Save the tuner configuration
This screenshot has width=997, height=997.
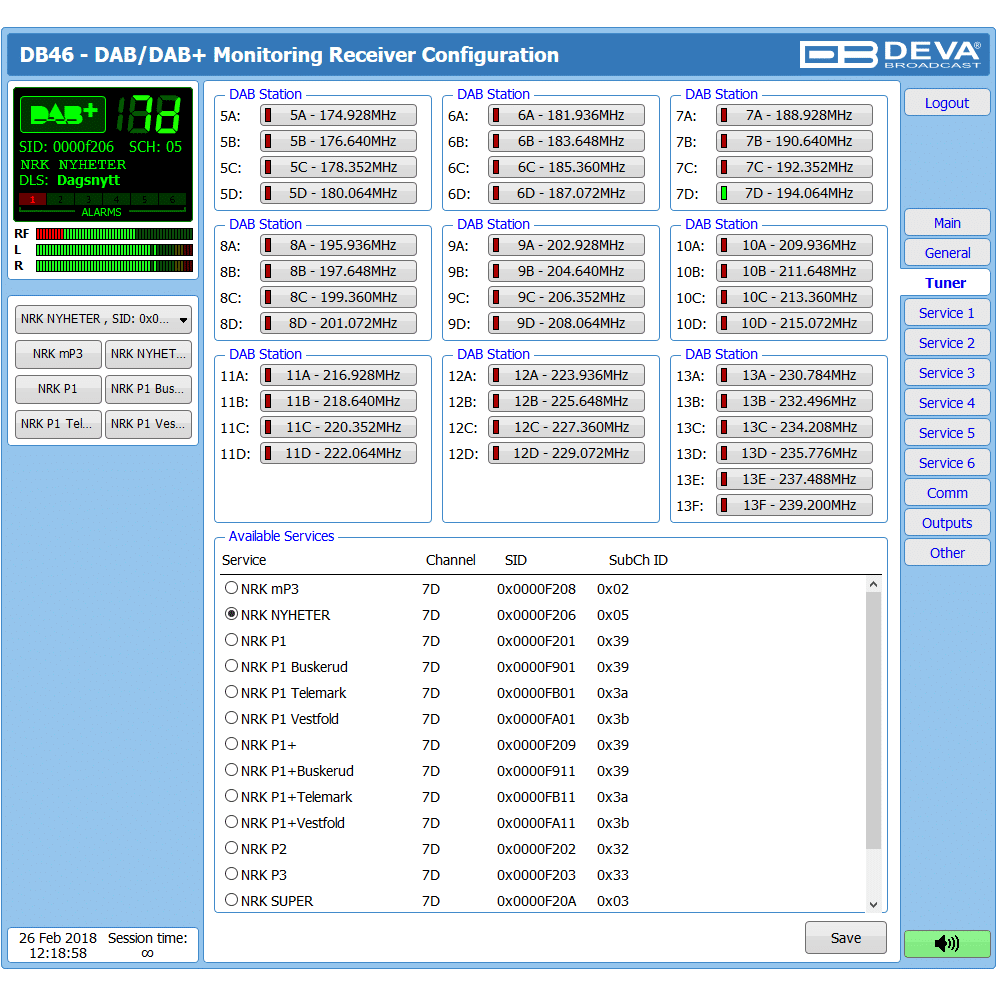click(x=845, y=938)
